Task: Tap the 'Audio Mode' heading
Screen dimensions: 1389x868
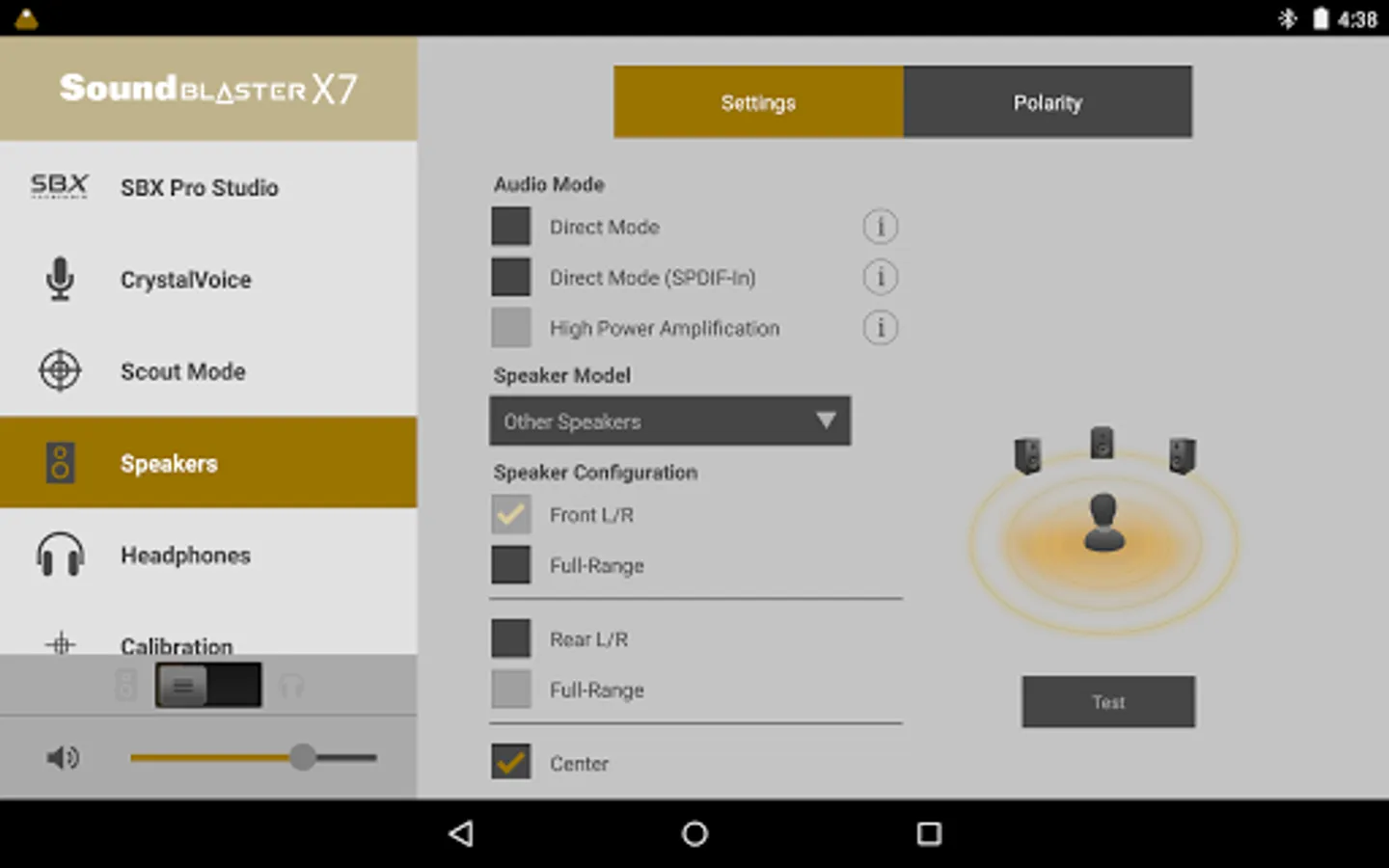Action: [x=549, y=184]
